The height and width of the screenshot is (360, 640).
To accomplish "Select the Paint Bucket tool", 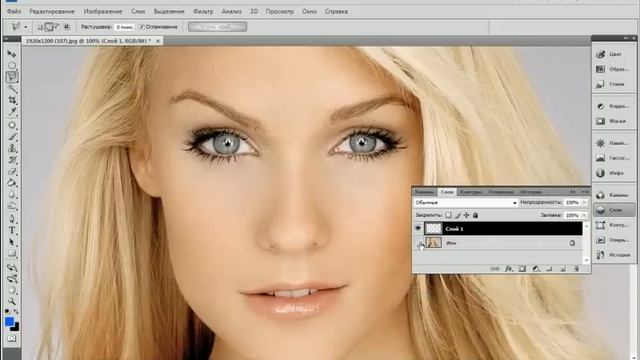I will (x=12, y=183).
